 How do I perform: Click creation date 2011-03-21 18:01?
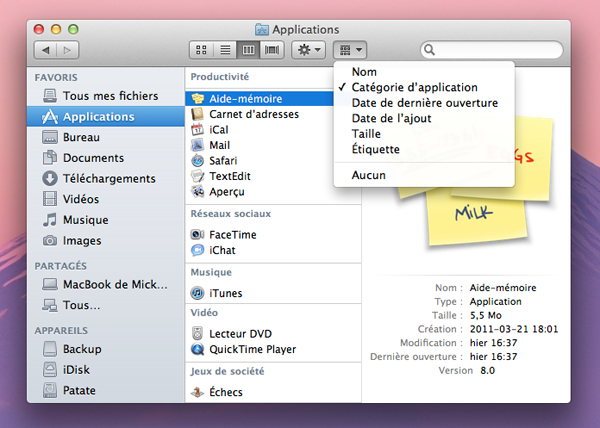tap(514, 329)
